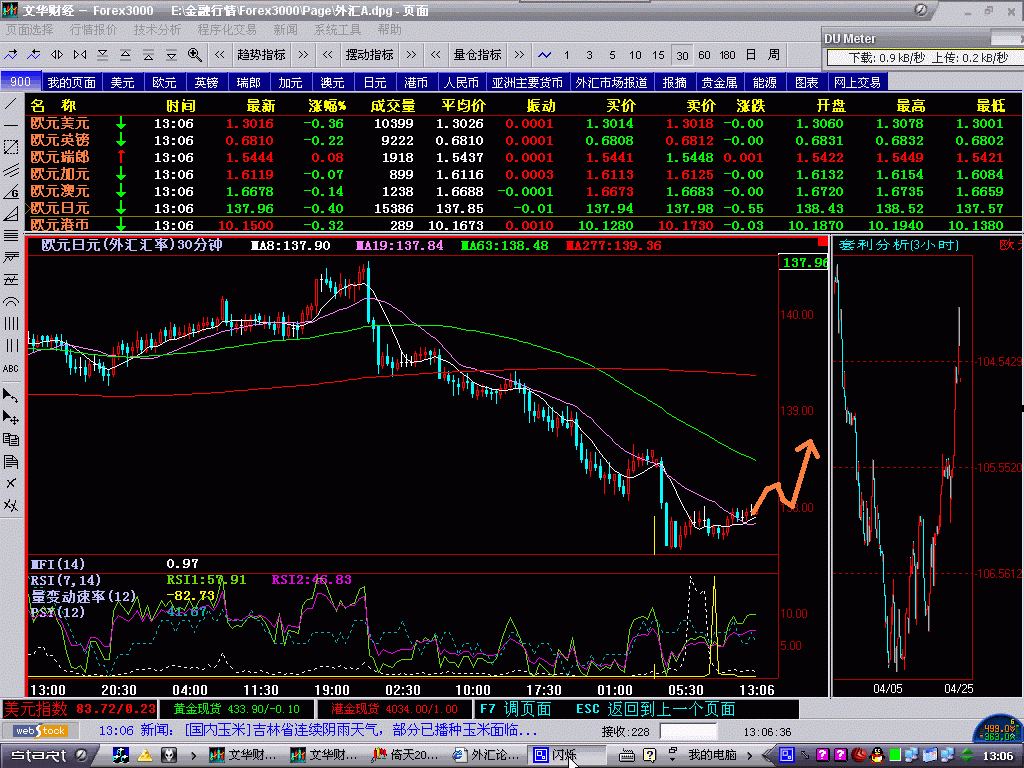The width and height of the screenshot is (1024, 768).
Task: Open the QQ penguin tray icon
Action: [x=876, y=755]
